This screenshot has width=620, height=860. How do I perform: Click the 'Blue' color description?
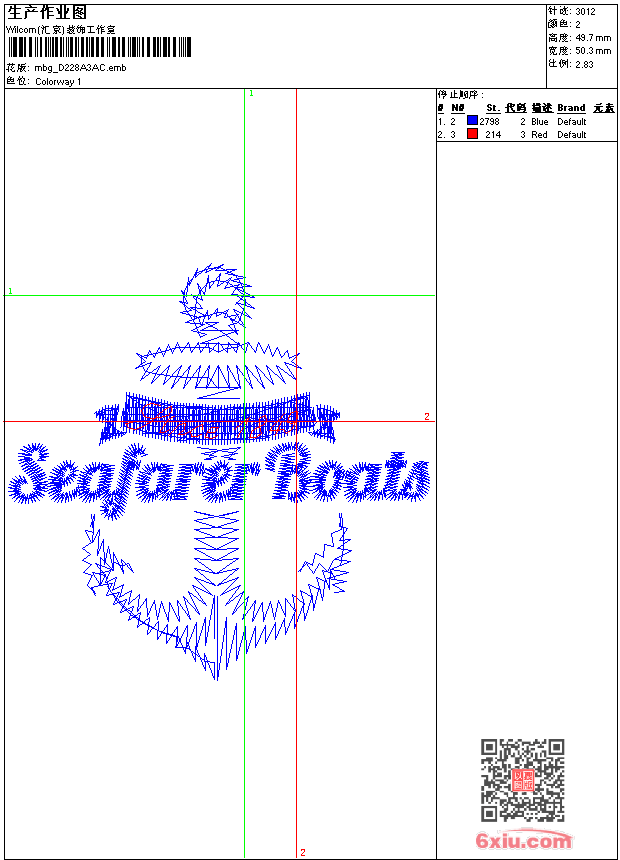(539, 122)
